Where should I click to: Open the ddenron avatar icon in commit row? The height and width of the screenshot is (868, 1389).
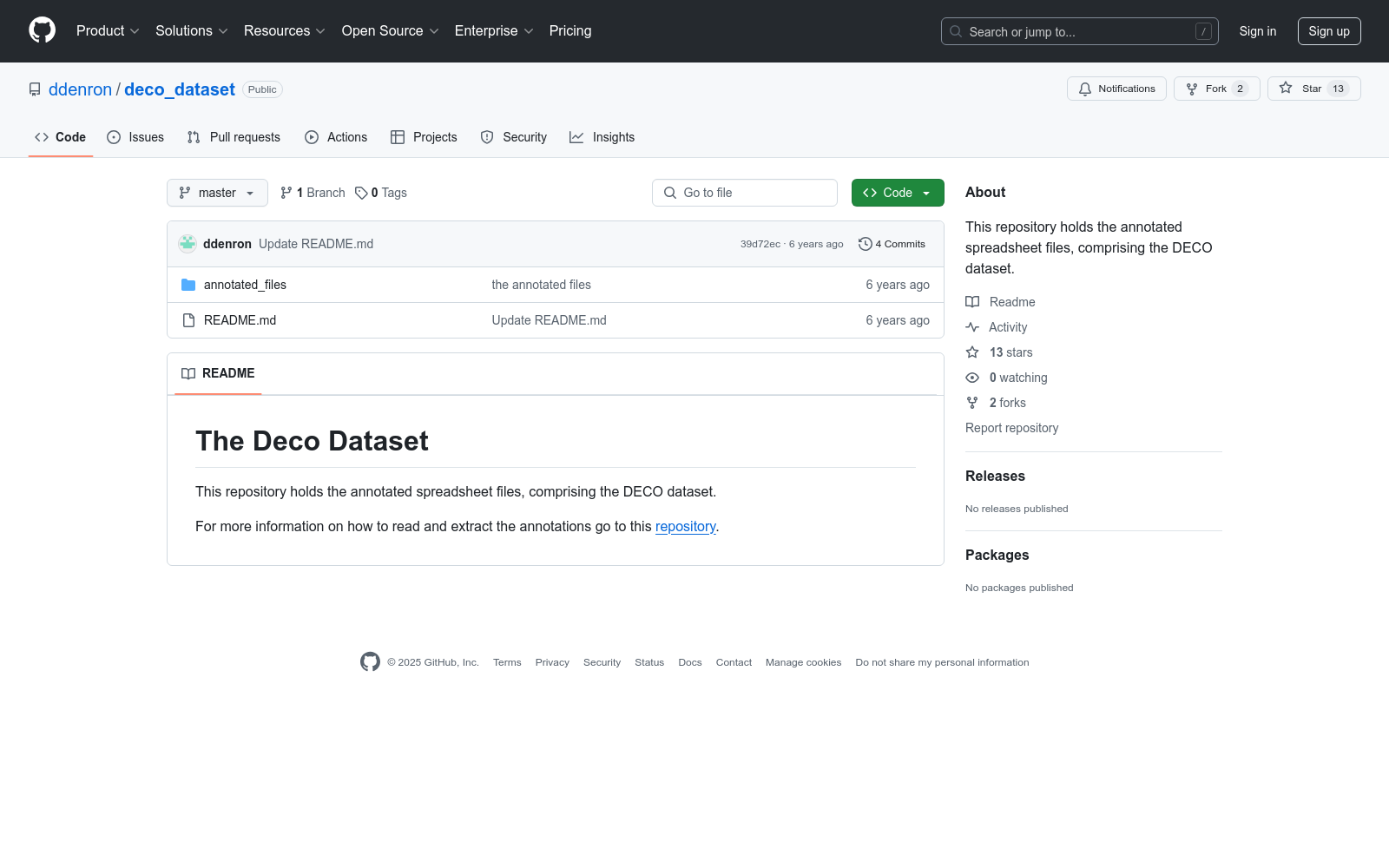pos(188,244)
